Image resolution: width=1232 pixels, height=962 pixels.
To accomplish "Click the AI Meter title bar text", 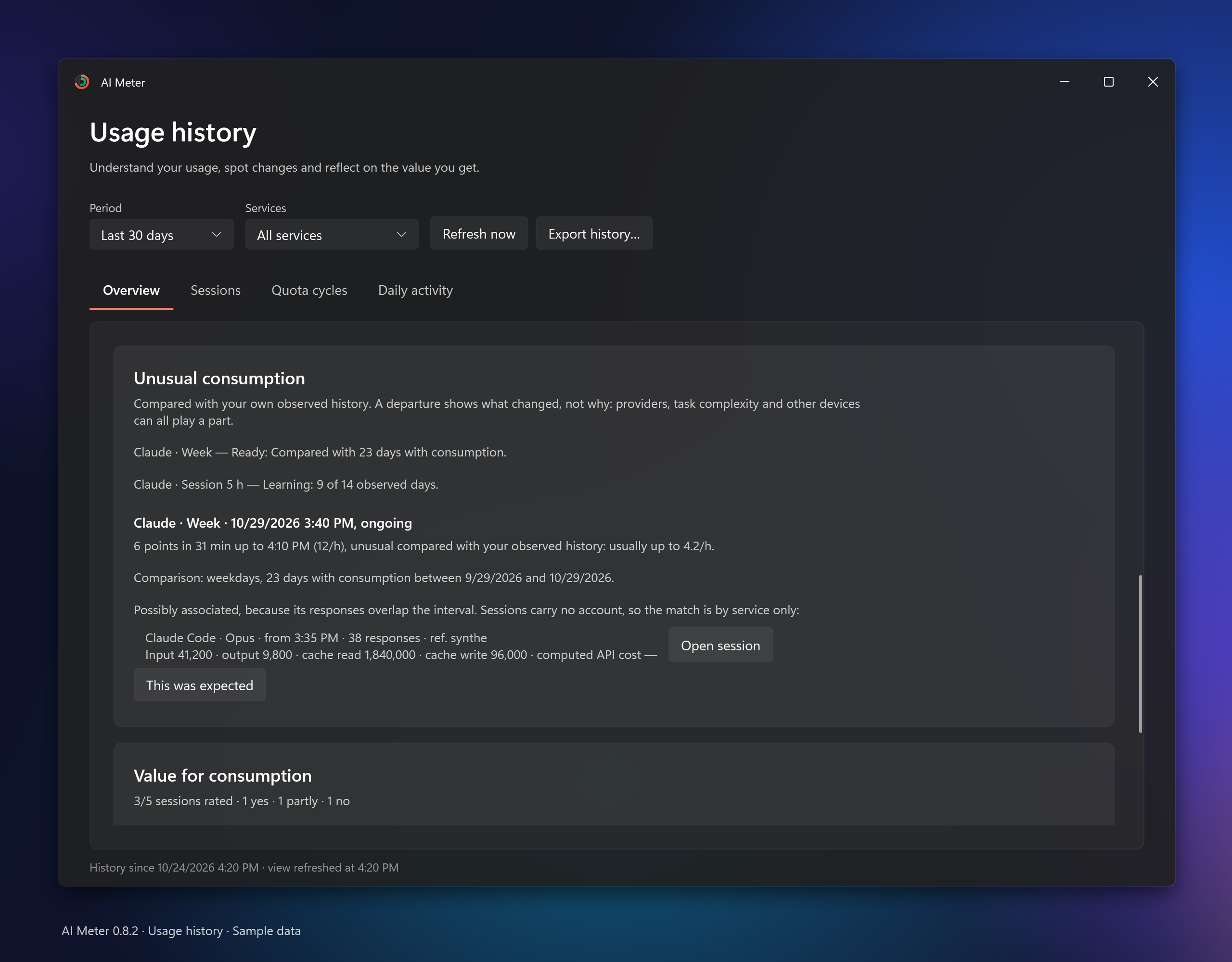I will pyautogui.click(x=123, y=82).
